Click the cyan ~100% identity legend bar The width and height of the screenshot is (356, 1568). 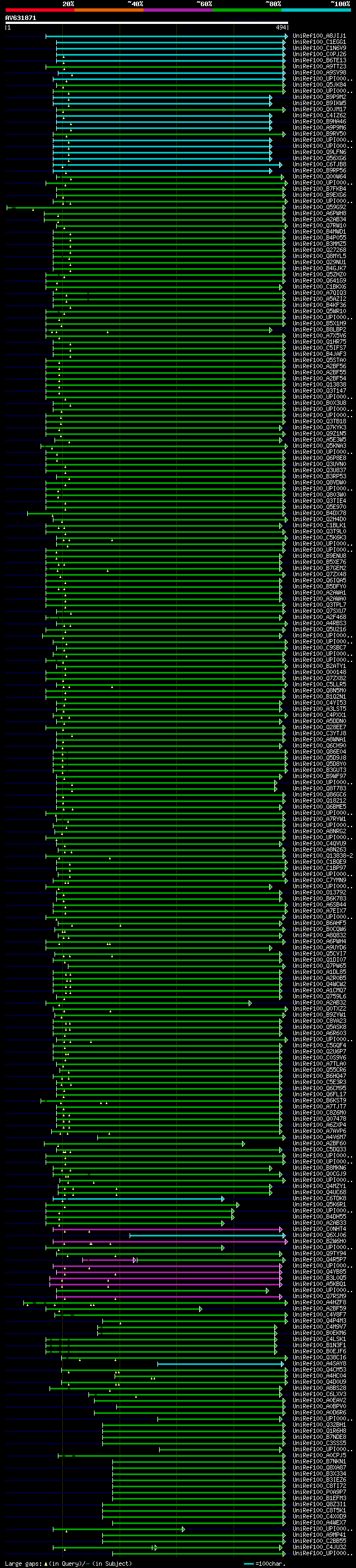point(316,10)
